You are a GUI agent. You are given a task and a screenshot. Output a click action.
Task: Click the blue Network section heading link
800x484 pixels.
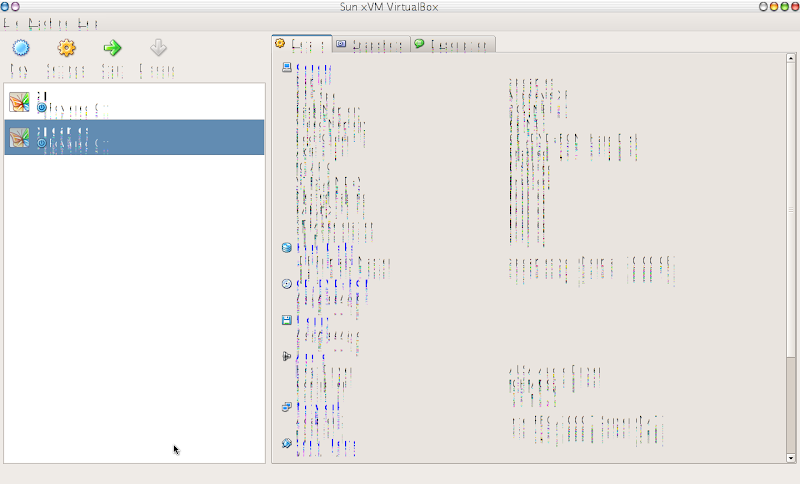[319, 407]
